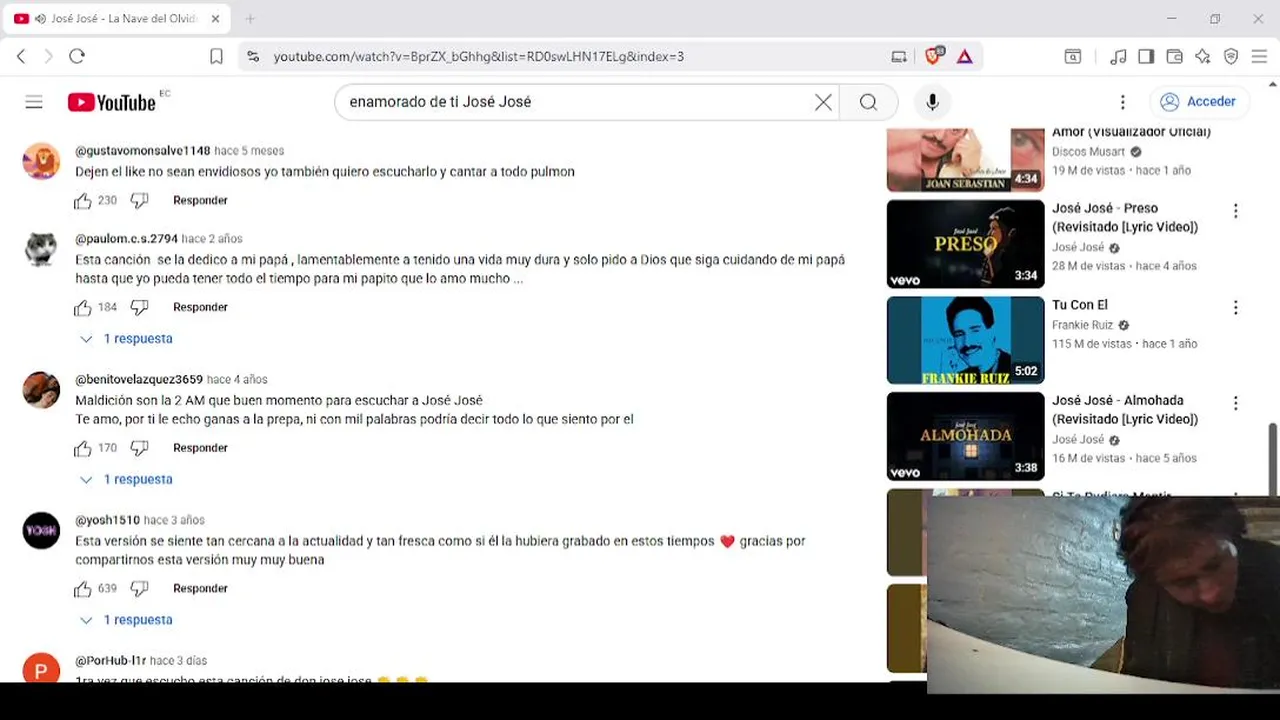1280x720 pixels.
Task: Dislike benitovelazquez3659's comment
Action: tap(140, 449)
